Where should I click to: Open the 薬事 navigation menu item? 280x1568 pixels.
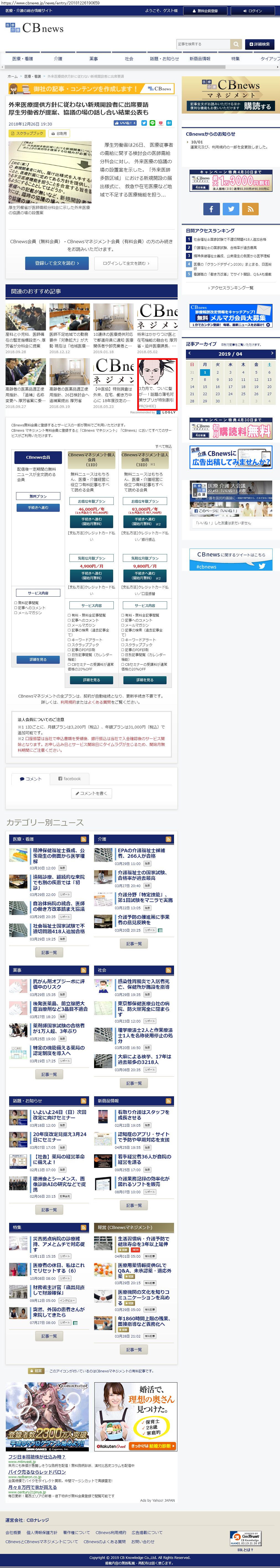coord(93,59)
